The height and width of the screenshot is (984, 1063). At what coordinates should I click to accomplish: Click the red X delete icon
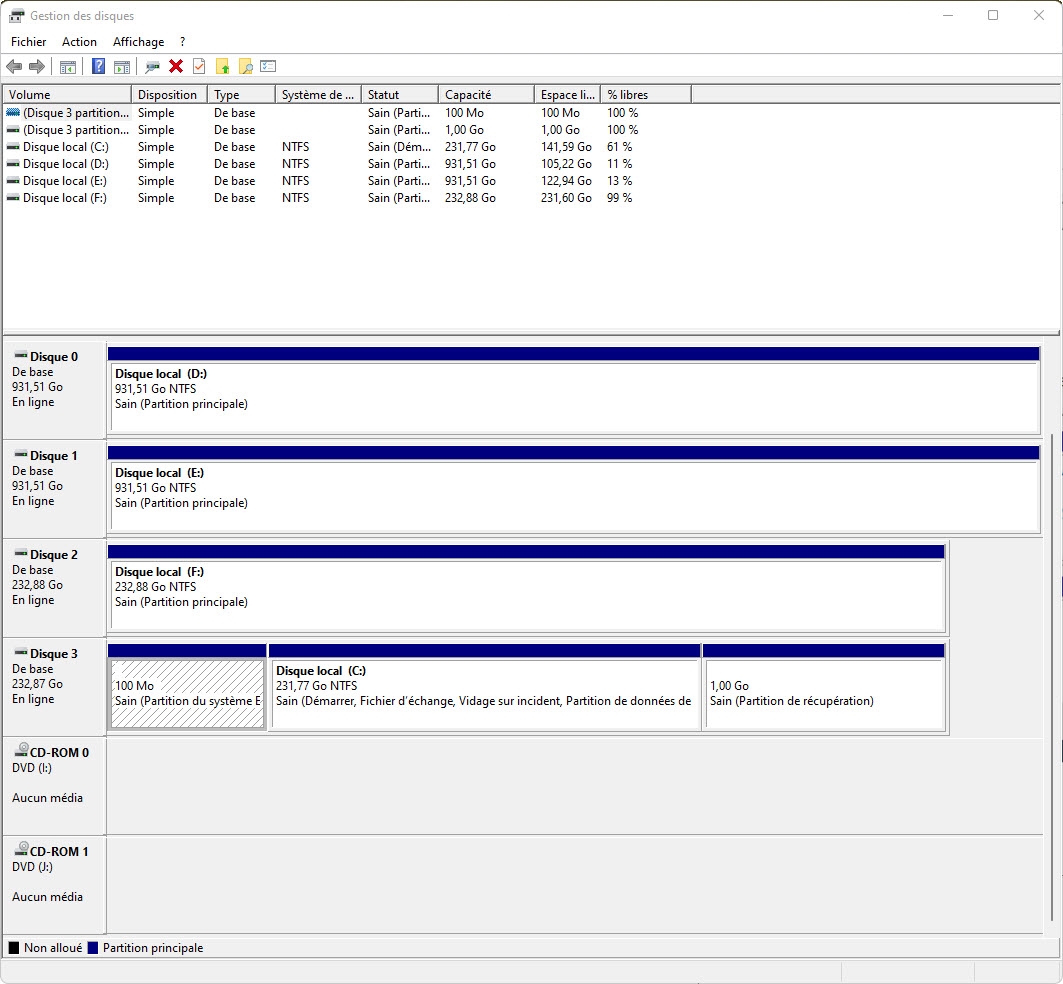pos(176,67)
